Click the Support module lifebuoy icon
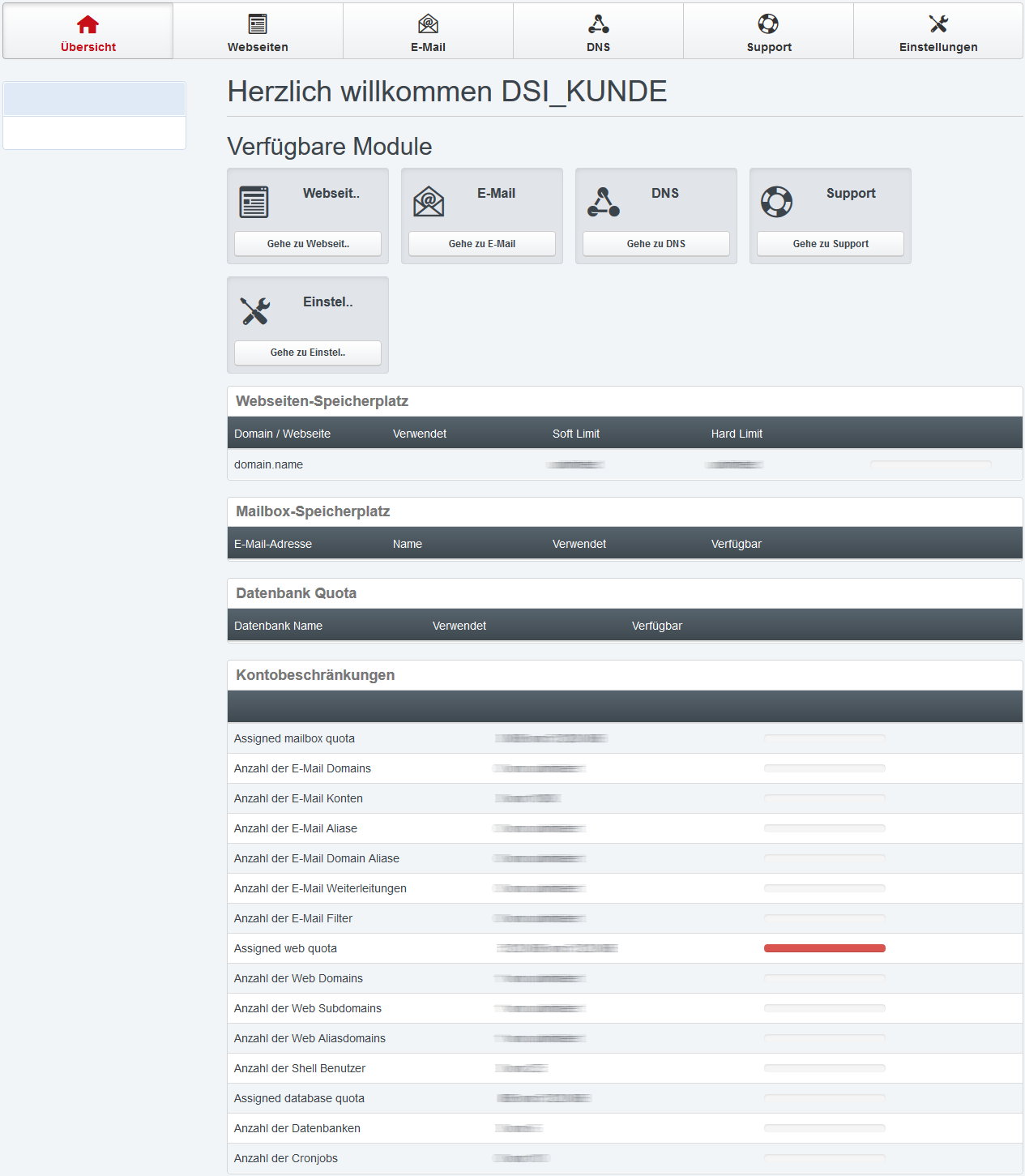This screenshot has height=1176, width=1025. point(776,202)
